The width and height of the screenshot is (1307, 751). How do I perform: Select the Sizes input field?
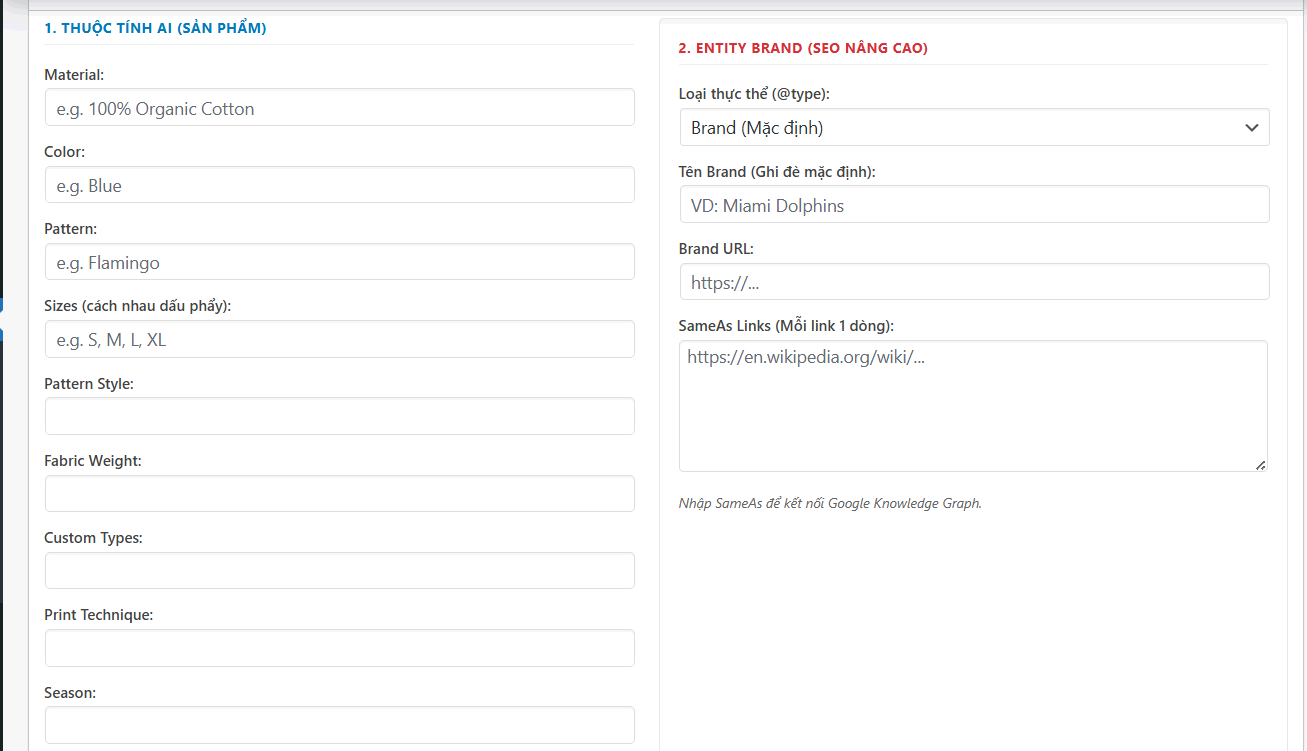pyautogui.click(x=339, y=339)
